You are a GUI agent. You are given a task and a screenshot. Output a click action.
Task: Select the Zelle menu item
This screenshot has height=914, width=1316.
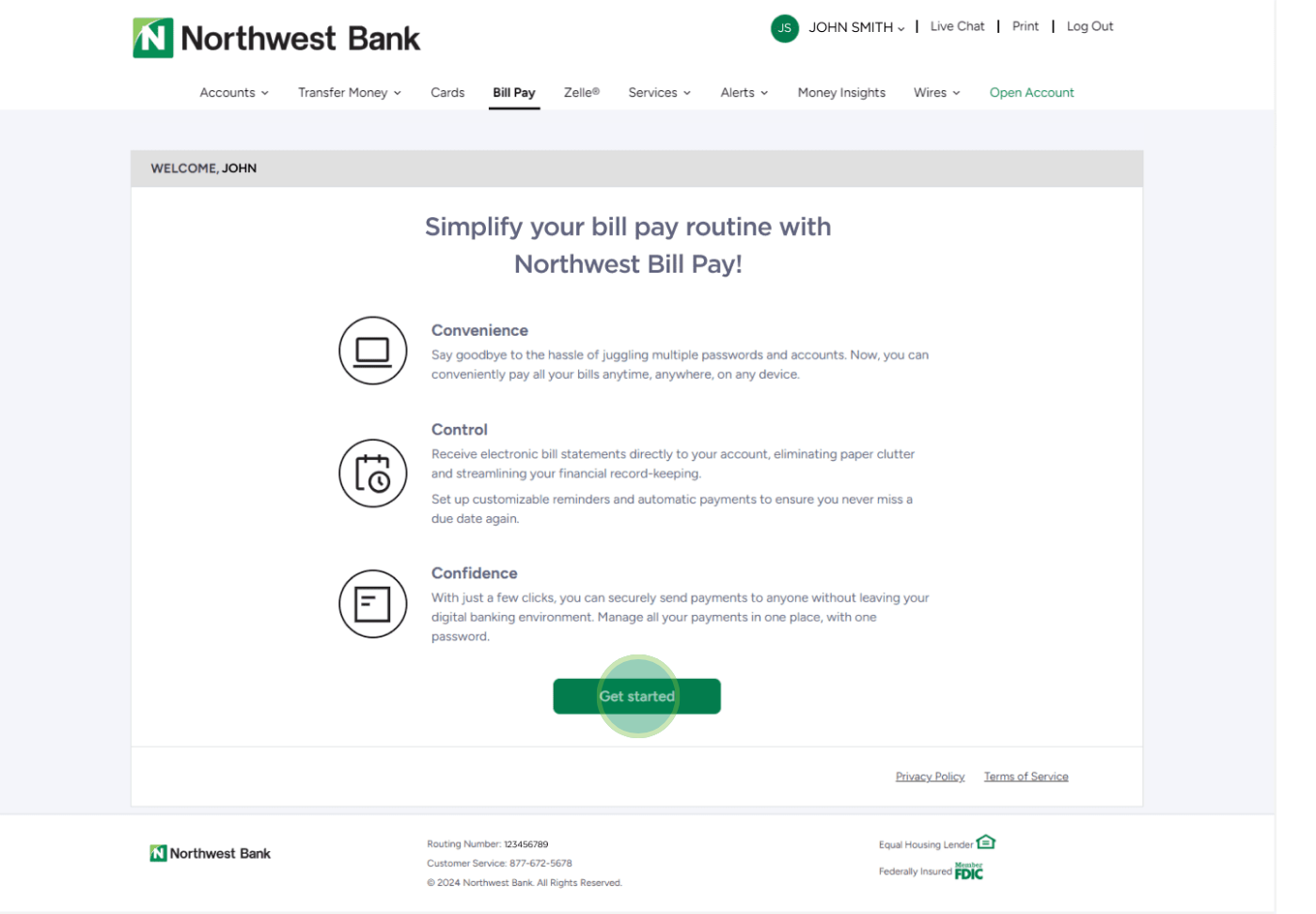click(x=581, y=92)
